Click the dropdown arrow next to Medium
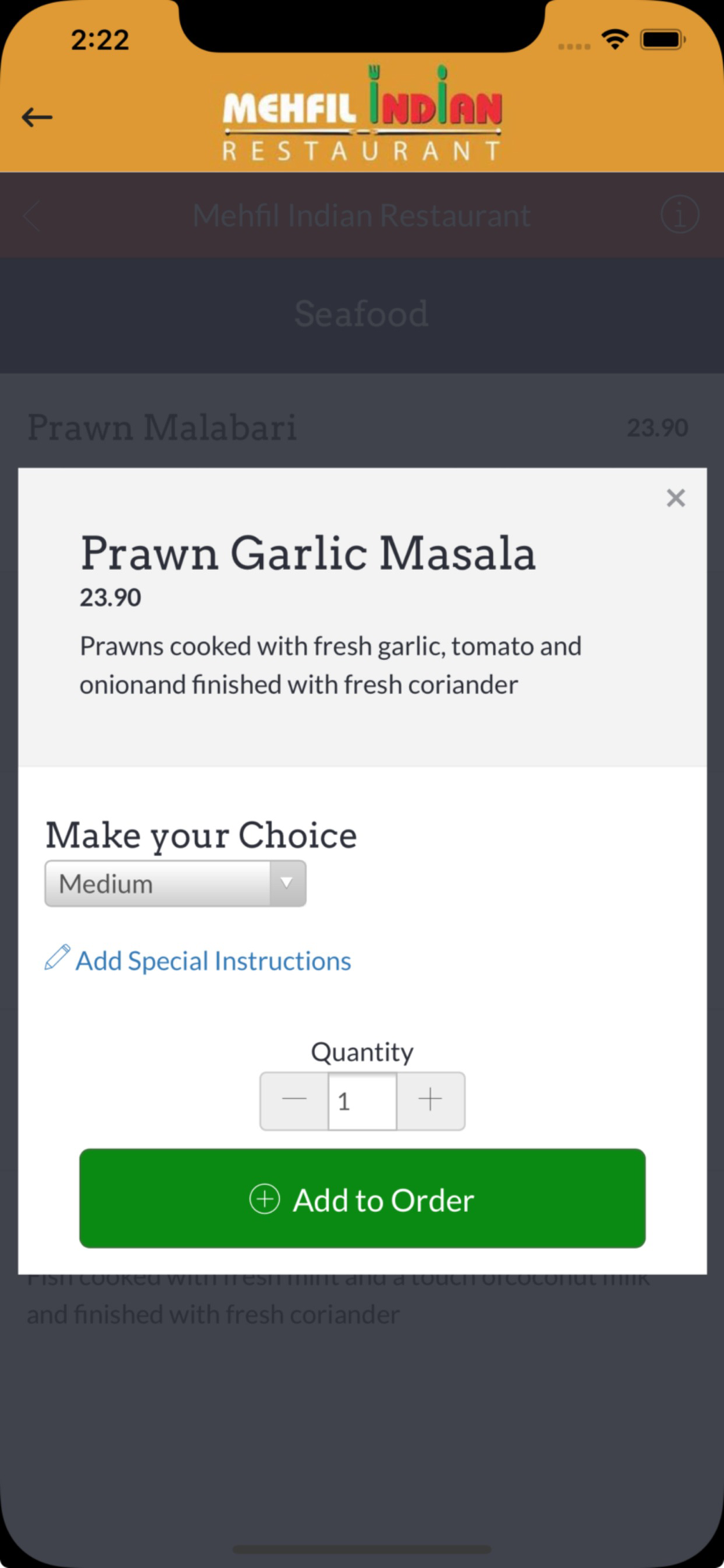The image size is (724, 1568). (x=288, y=884)
